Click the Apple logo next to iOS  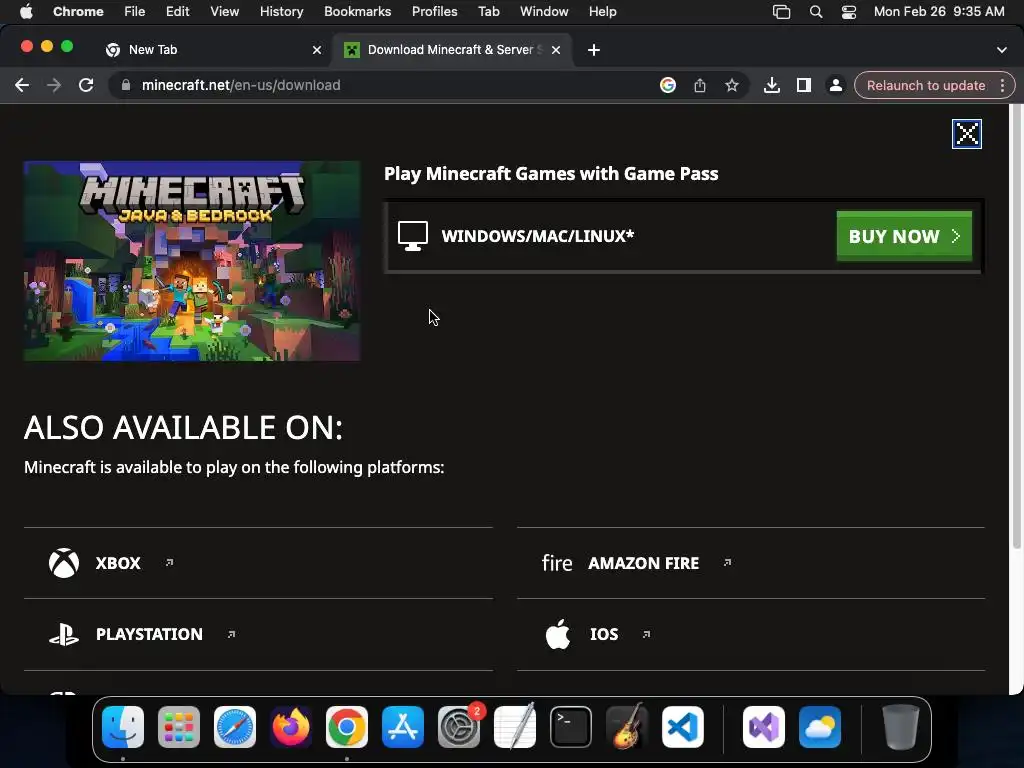point(558,634)
